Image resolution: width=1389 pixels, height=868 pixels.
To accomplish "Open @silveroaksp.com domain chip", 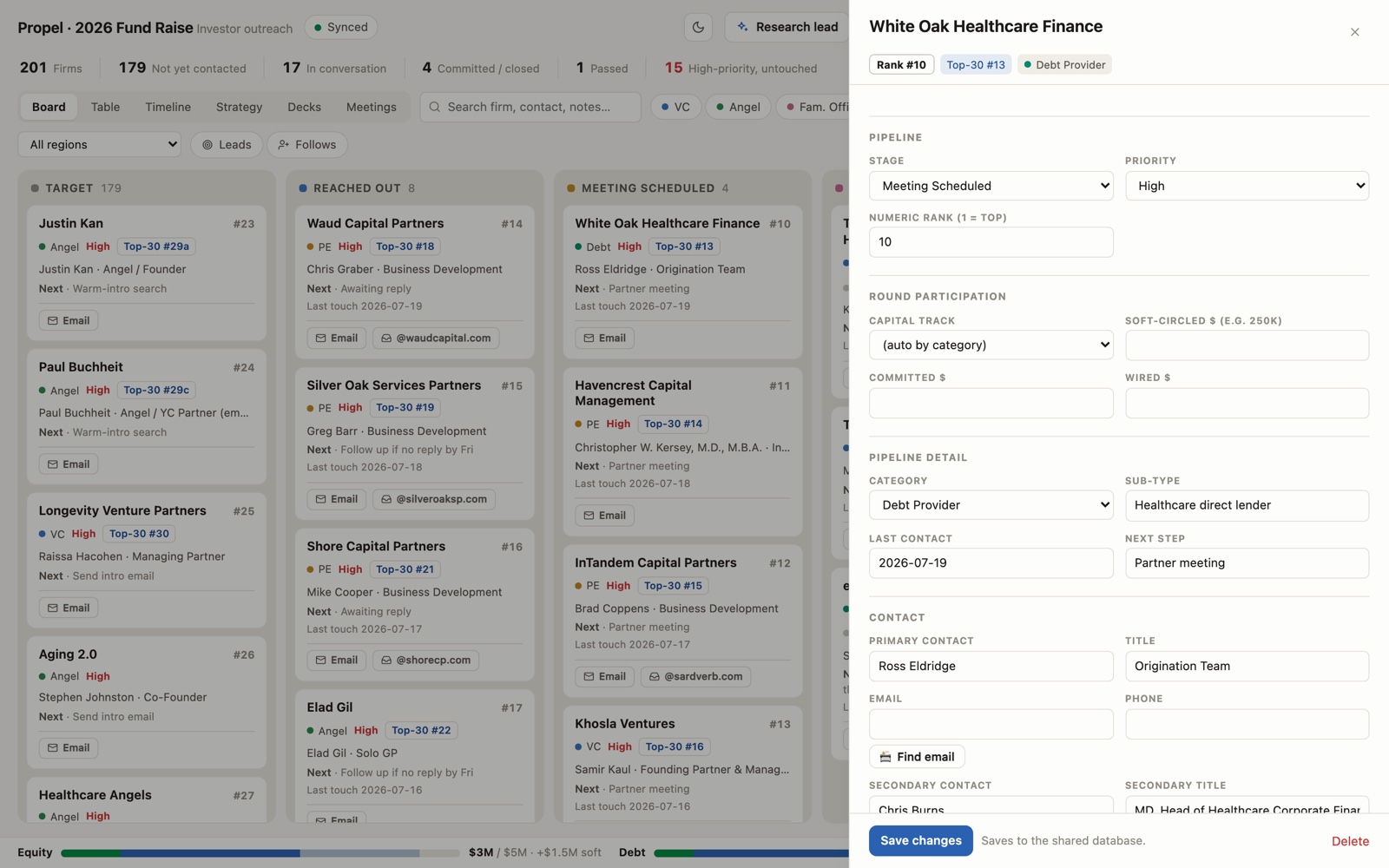I will pyautogui.click(x=434, y=499).
